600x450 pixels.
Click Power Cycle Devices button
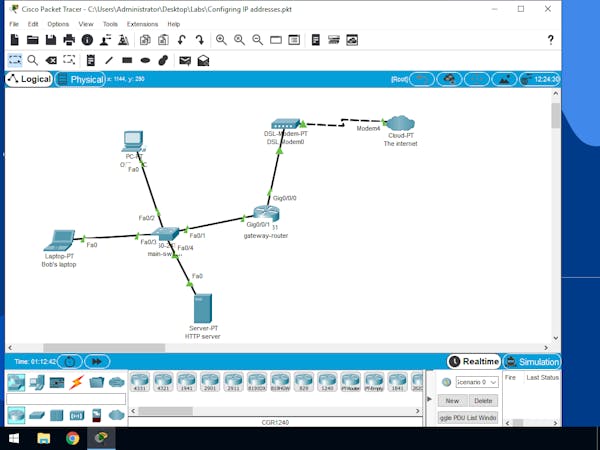[70, 361]
